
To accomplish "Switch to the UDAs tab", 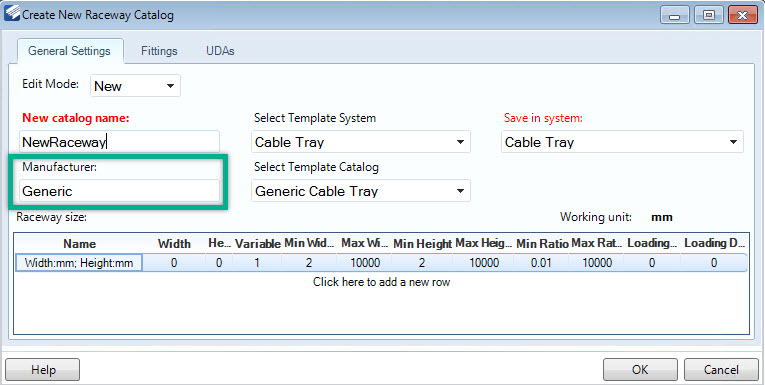I will [x=220, y=51].
